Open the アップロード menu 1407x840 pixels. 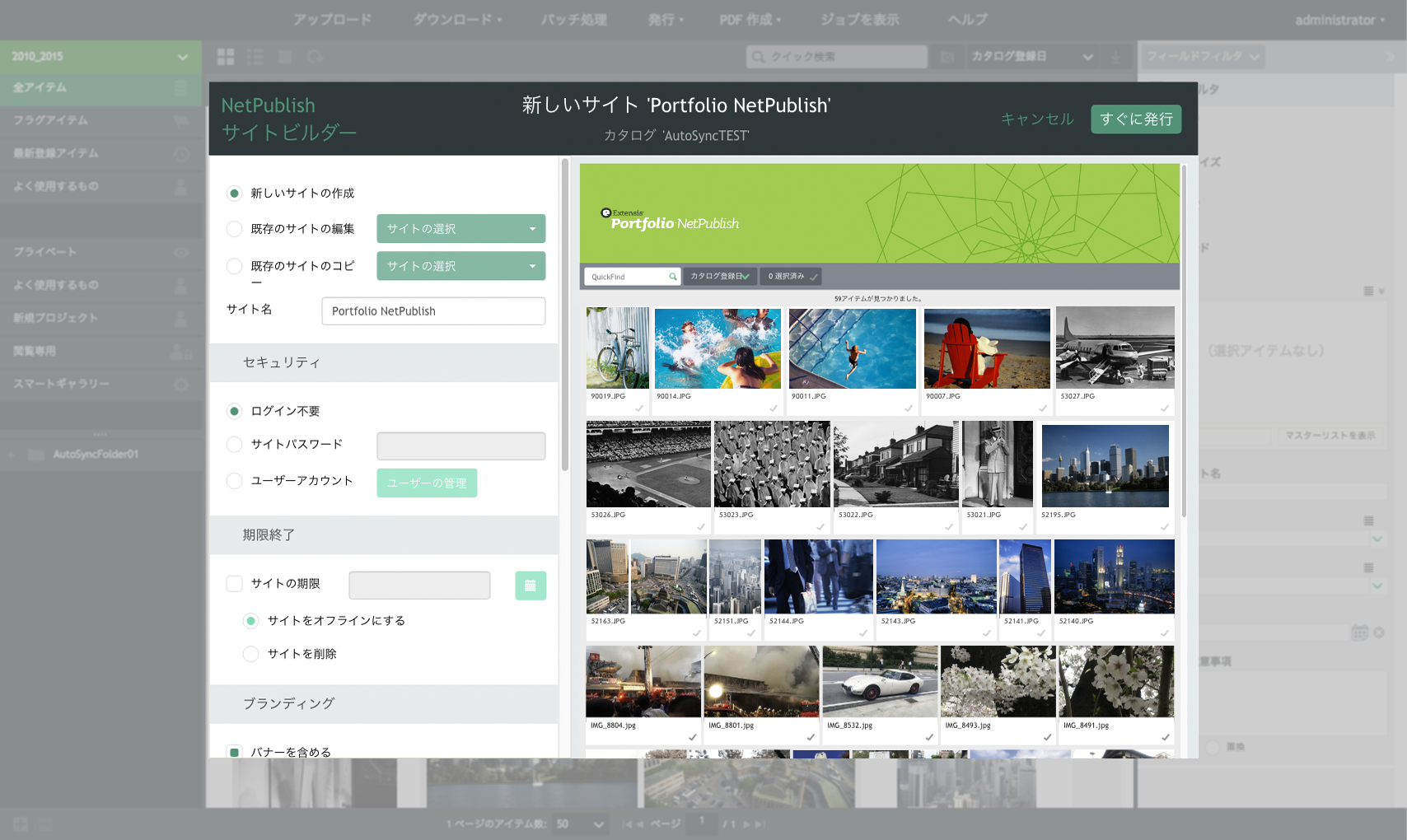tap(332, 20)
